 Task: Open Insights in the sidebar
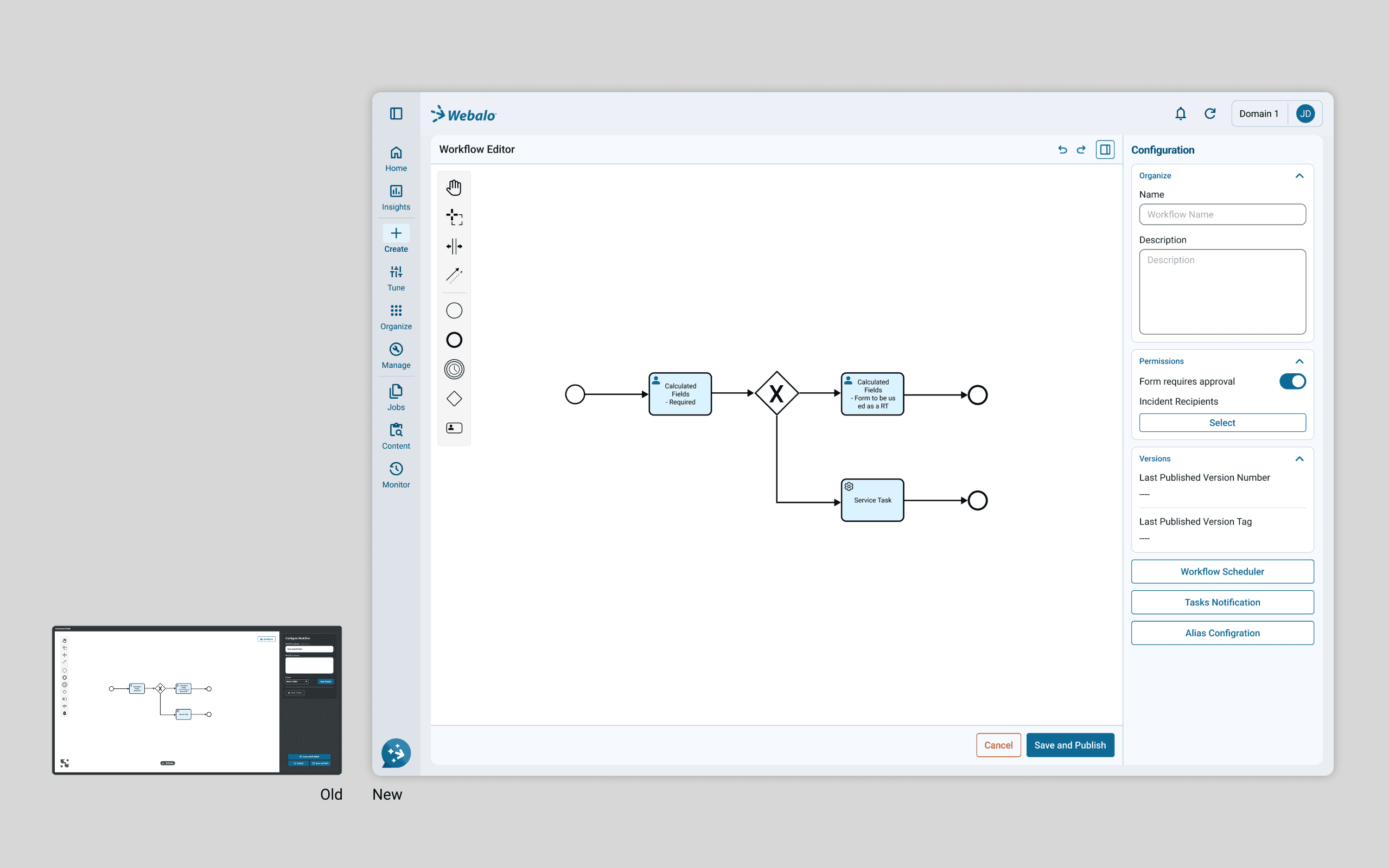(396, 197)
